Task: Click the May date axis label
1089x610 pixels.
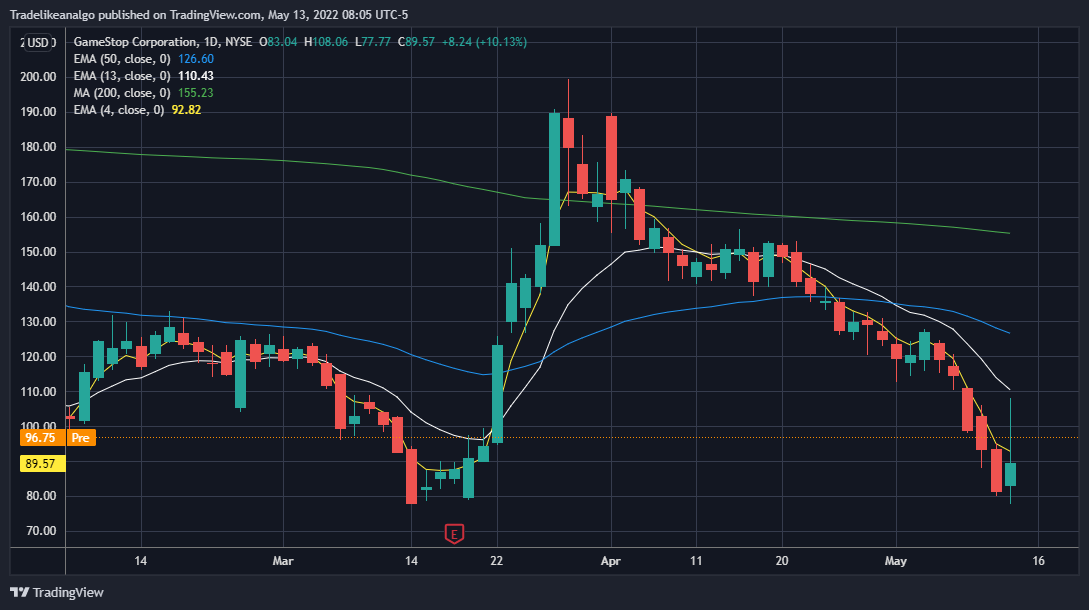Action: (896, 561)
